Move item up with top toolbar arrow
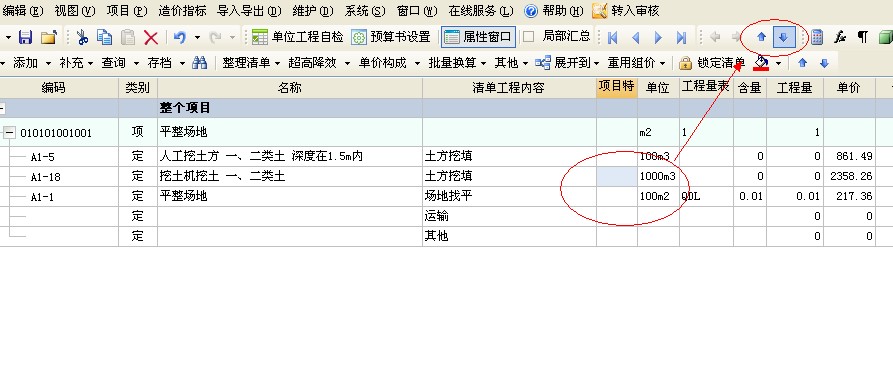893x391 pixels. point(761,38)
